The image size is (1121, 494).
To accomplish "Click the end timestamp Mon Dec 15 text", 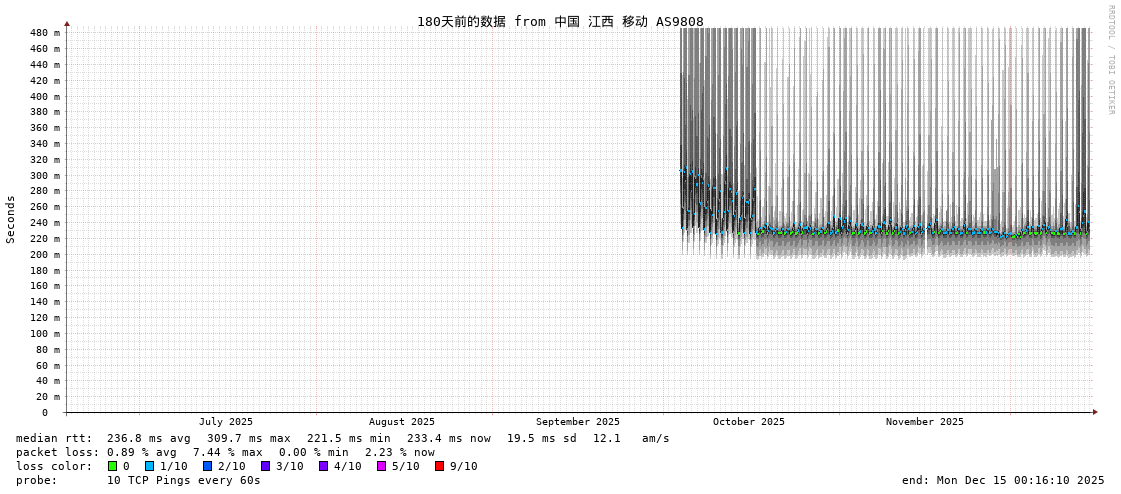I will 1002,480.
